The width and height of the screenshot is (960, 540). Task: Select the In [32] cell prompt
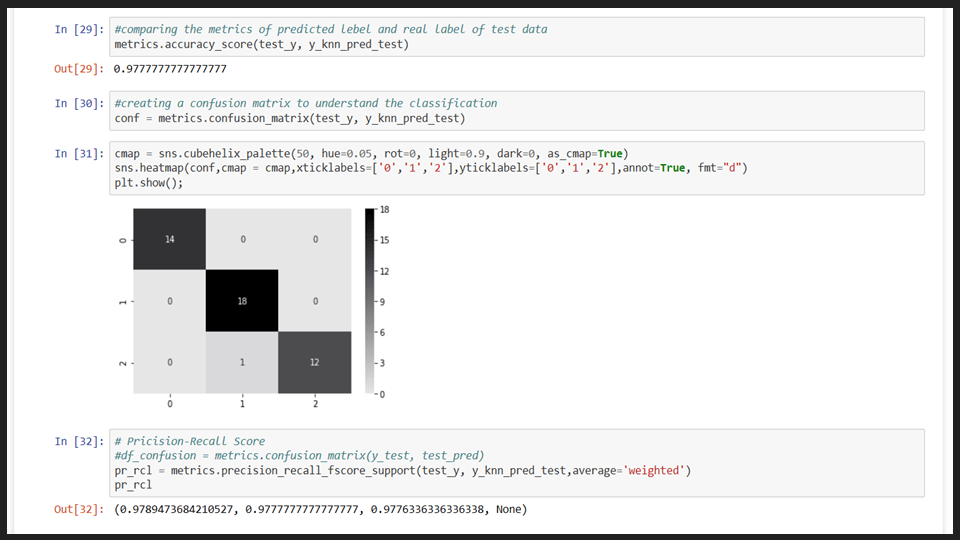tap(79, 441)
